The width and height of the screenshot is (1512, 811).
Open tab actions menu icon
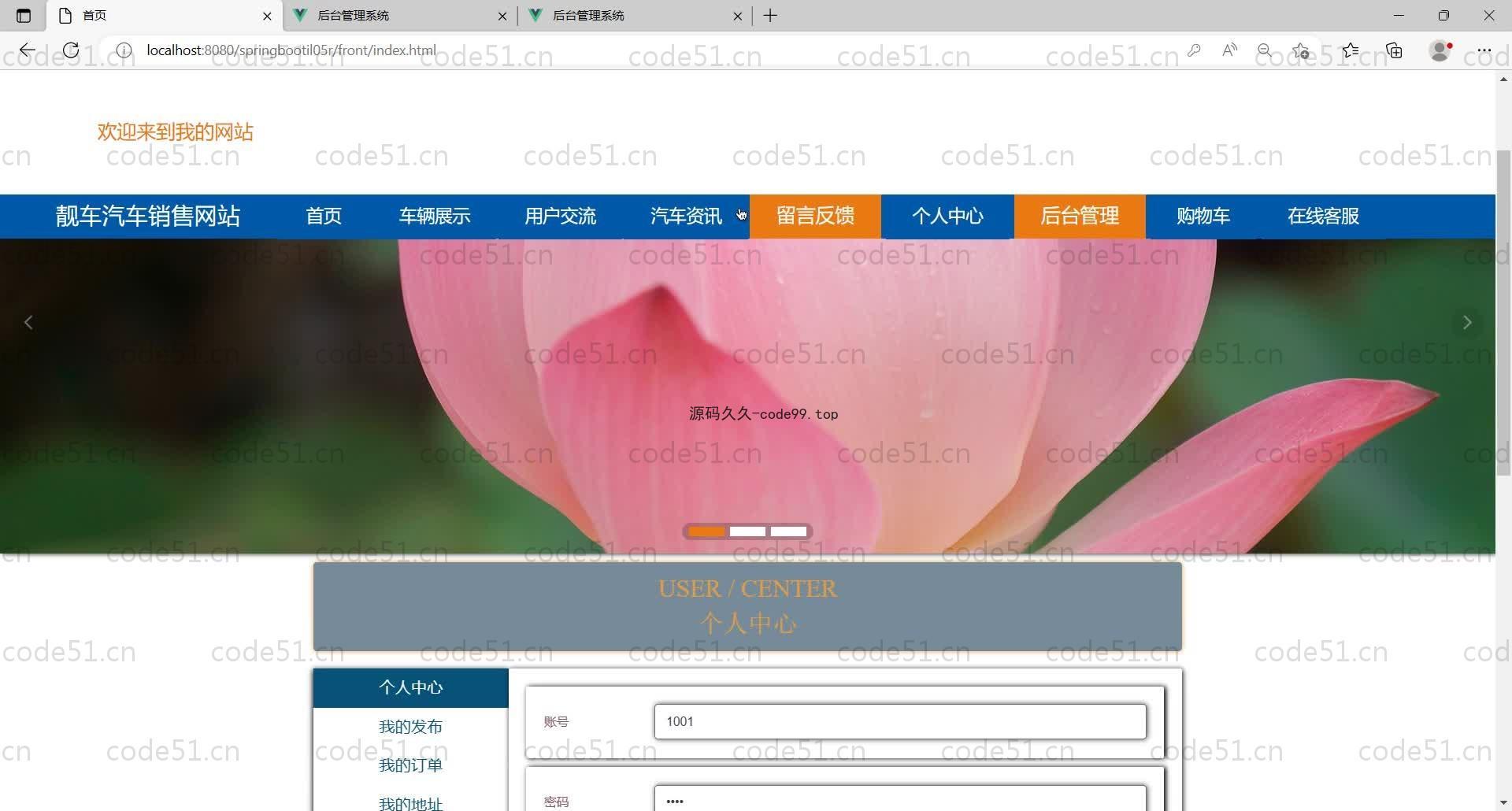(24, 16)
